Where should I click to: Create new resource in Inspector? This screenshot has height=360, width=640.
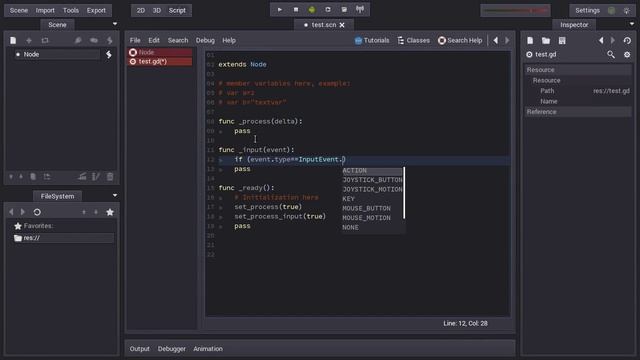pos(530,40)
